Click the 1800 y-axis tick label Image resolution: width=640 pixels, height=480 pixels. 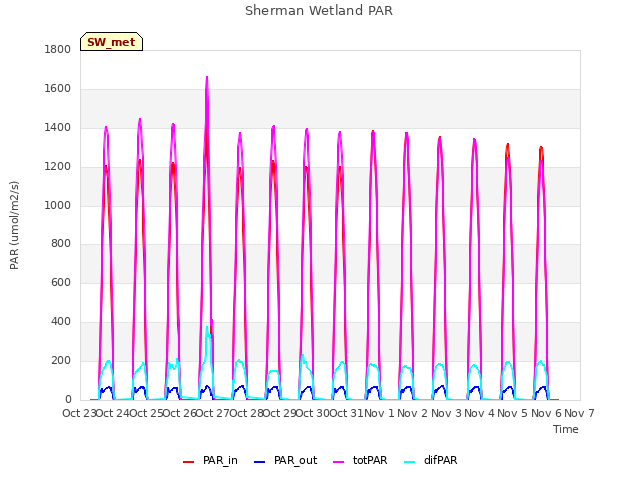[58, 49]
